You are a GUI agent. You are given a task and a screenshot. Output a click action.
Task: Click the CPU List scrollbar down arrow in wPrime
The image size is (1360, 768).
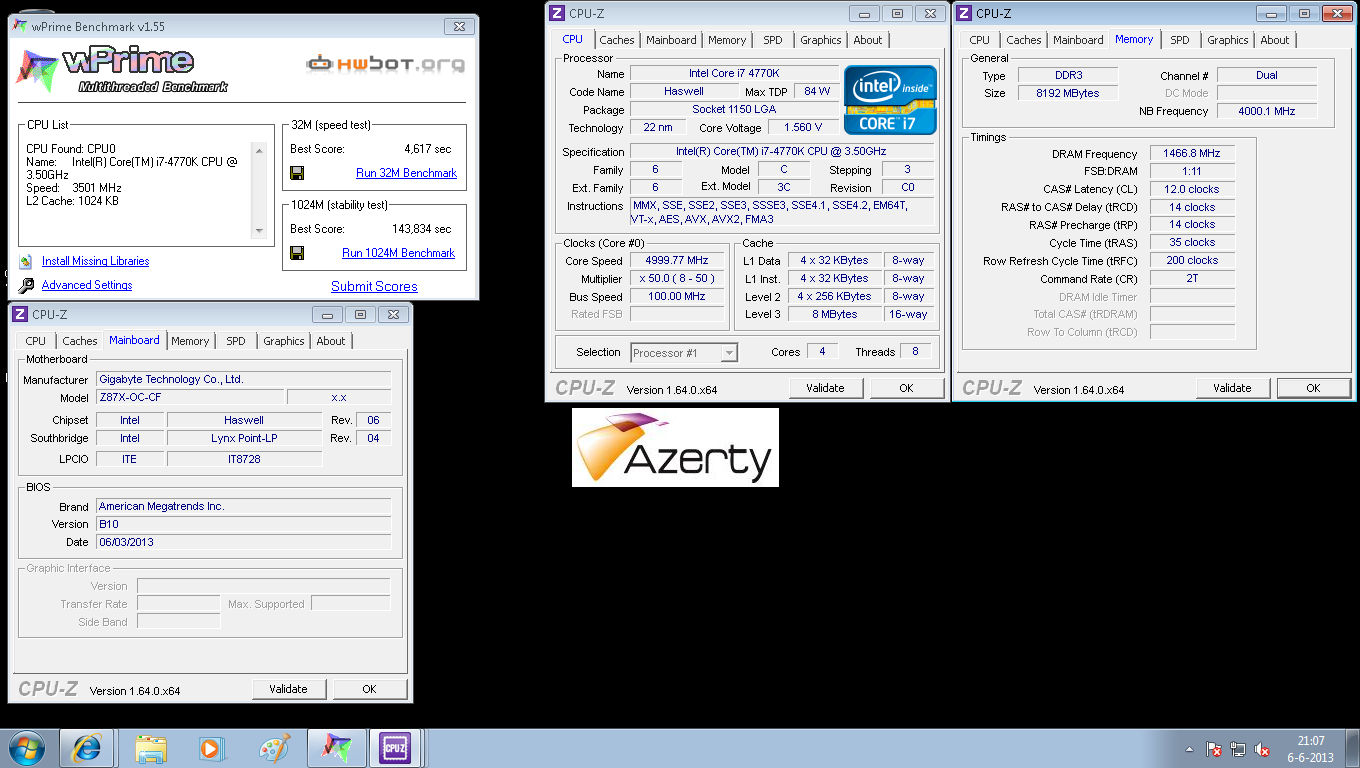[x=260, y=231]
